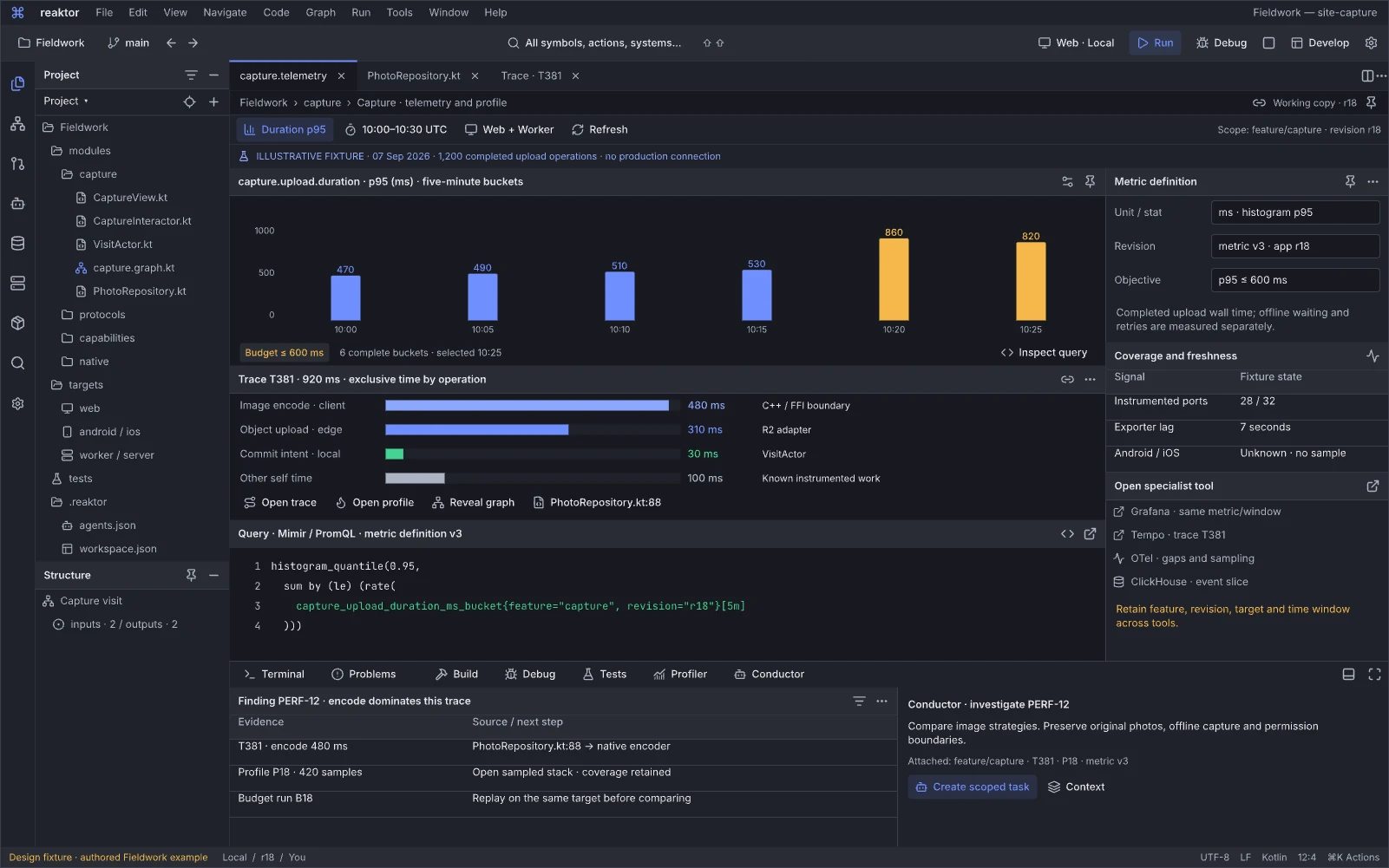Image resolution: width=1389 pixels, height=868 pixels.
Task: Toggle bottom panel layout icon
Action: [x=1348, y=674]
